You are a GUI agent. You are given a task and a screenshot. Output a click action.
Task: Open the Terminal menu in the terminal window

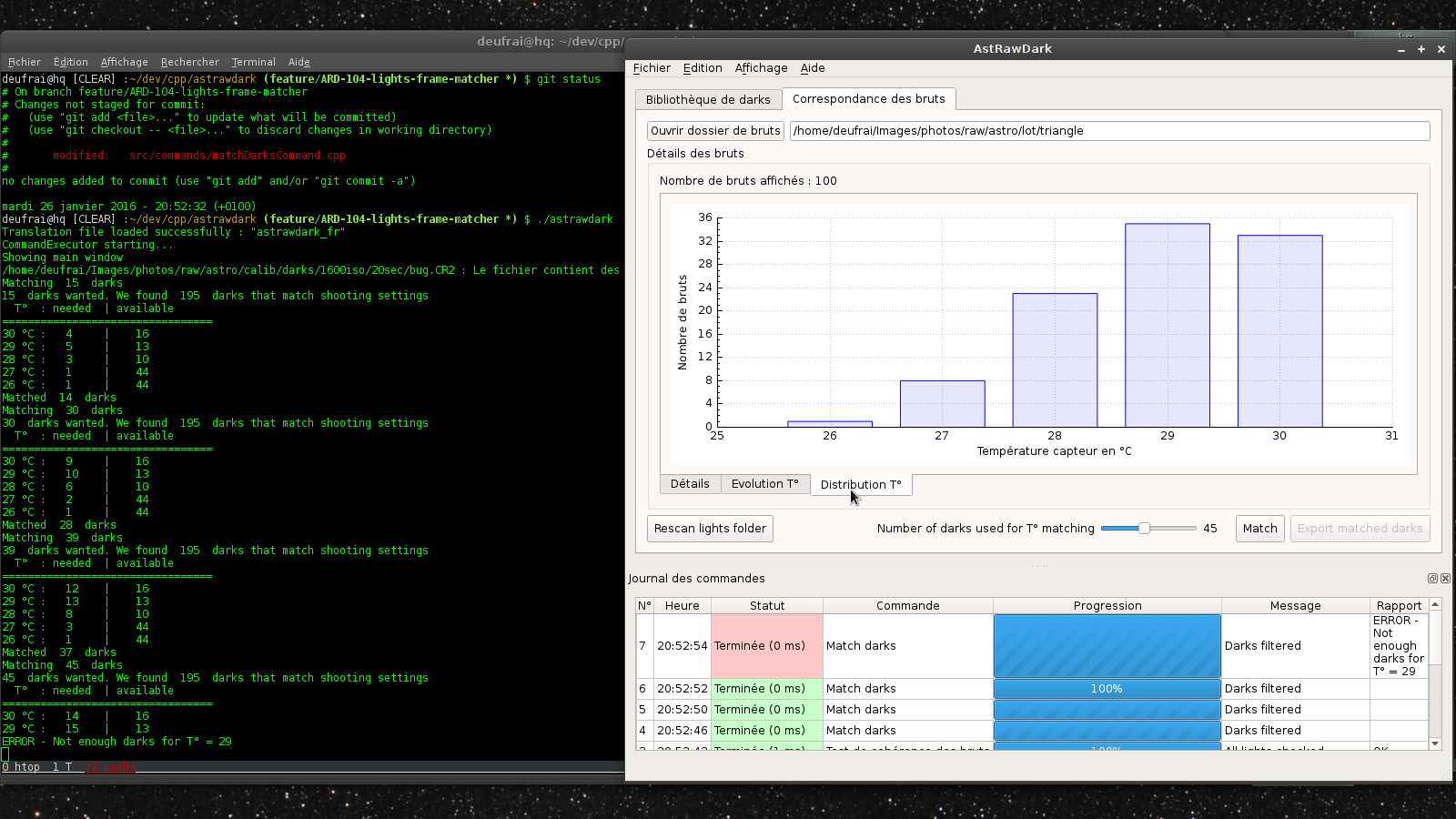click(x=253, y=62)
